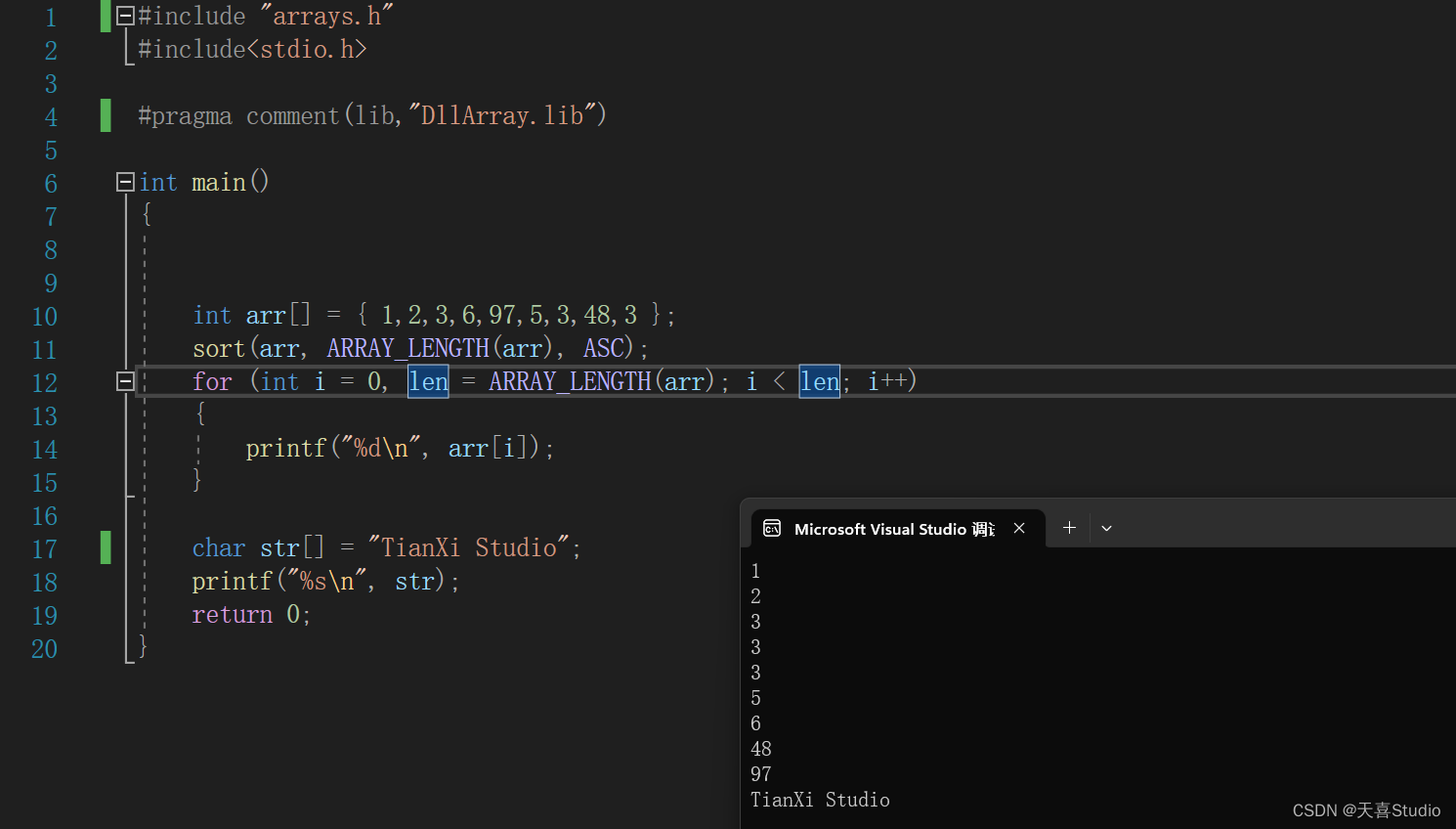The image size is (1456, 829).
Task: Click the char keyword on line 17
Action: [x=219, y=547]
